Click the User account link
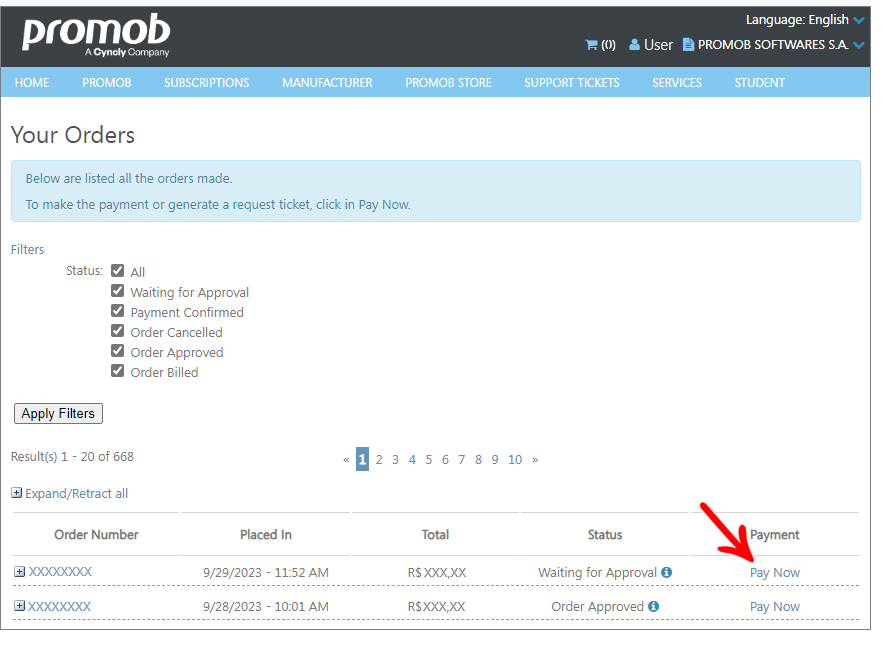This screenshot has height=650, width=887. coord(658,45)
